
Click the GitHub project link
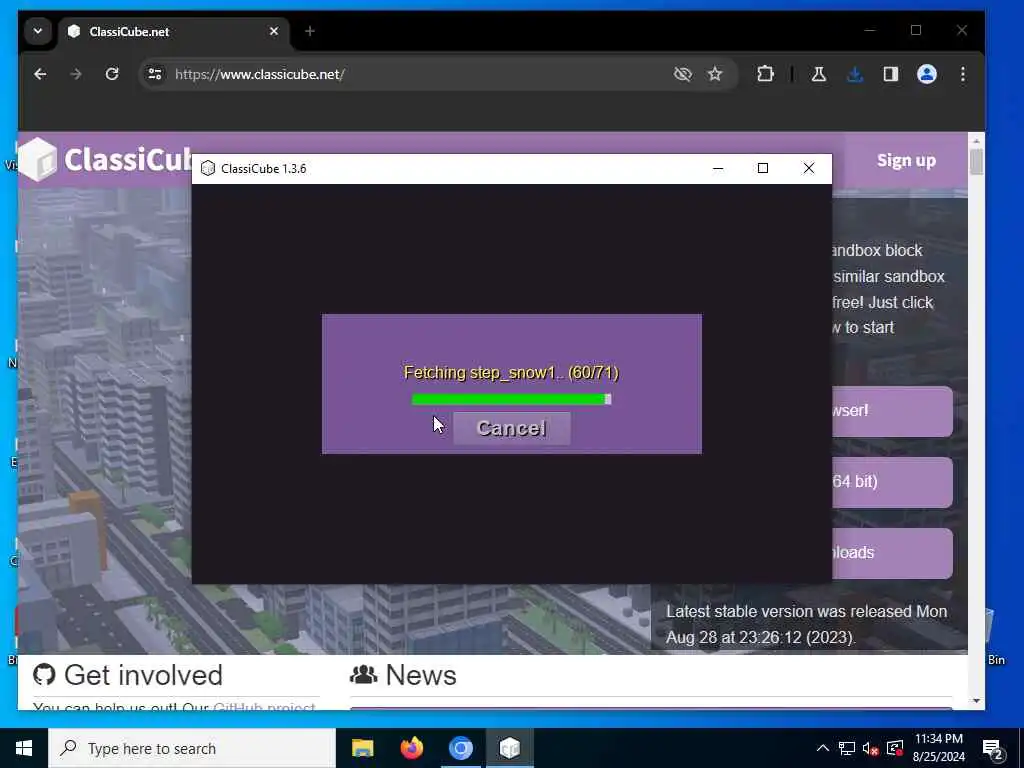pyautogui.click(x=264, y=707)
